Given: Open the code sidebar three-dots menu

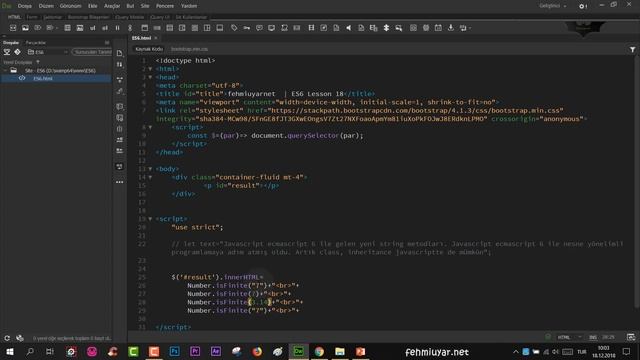Looking at the screenshot, I should tap(120, 182).
